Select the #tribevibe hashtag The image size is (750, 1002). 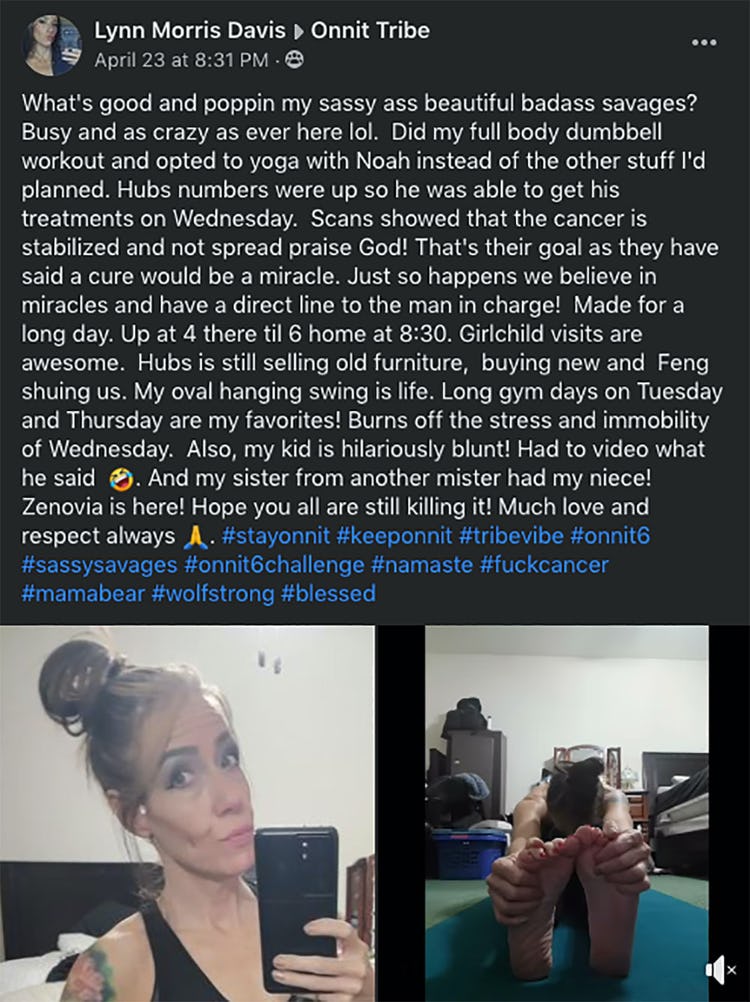511,536
